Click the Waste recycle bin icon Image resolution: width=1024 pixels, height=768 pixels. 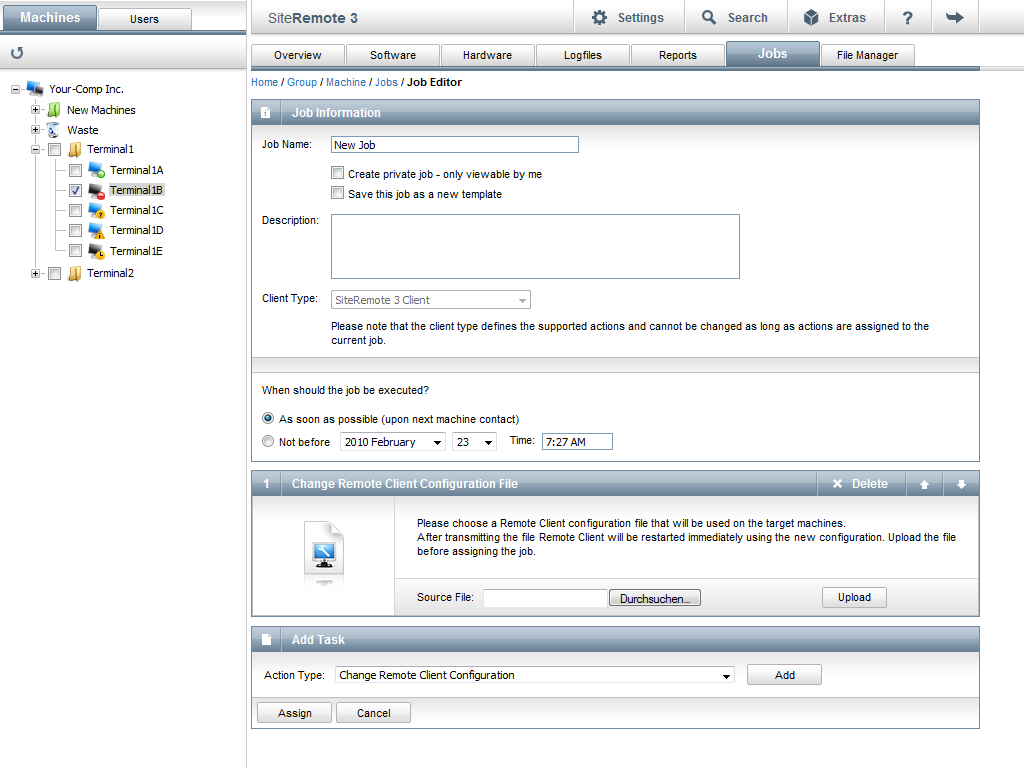[54, 130]
